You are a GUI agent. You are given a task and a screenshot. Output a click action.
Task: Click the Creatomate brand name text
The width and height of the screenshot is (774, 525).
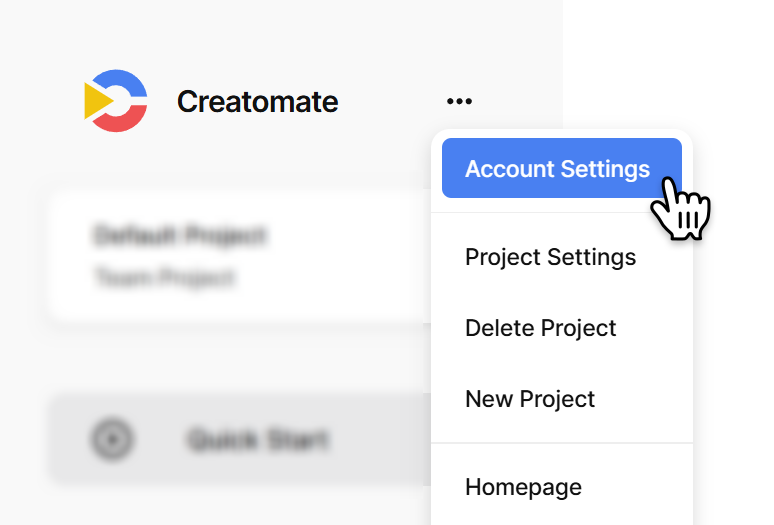tap(258, 102)
